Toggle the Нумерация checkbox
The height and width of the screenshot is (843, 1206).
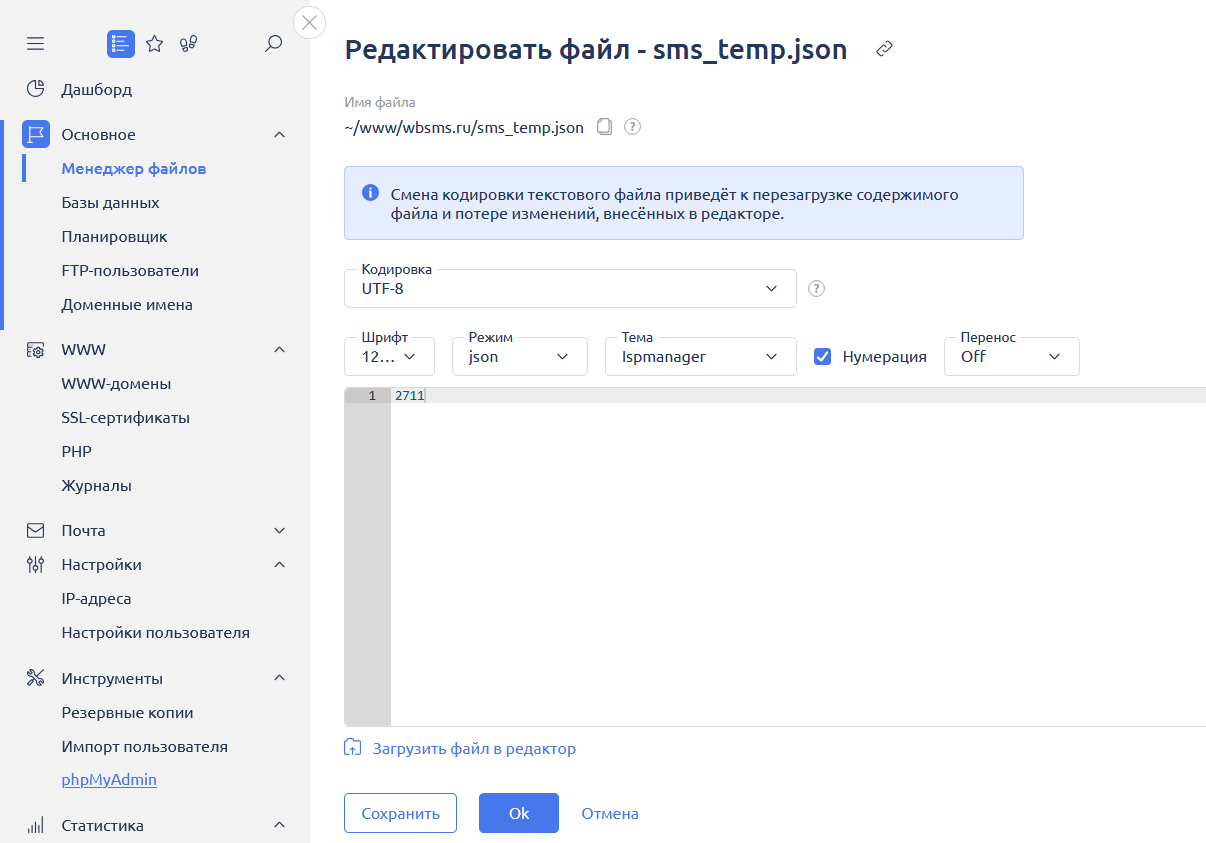click(x=823, y=356)
